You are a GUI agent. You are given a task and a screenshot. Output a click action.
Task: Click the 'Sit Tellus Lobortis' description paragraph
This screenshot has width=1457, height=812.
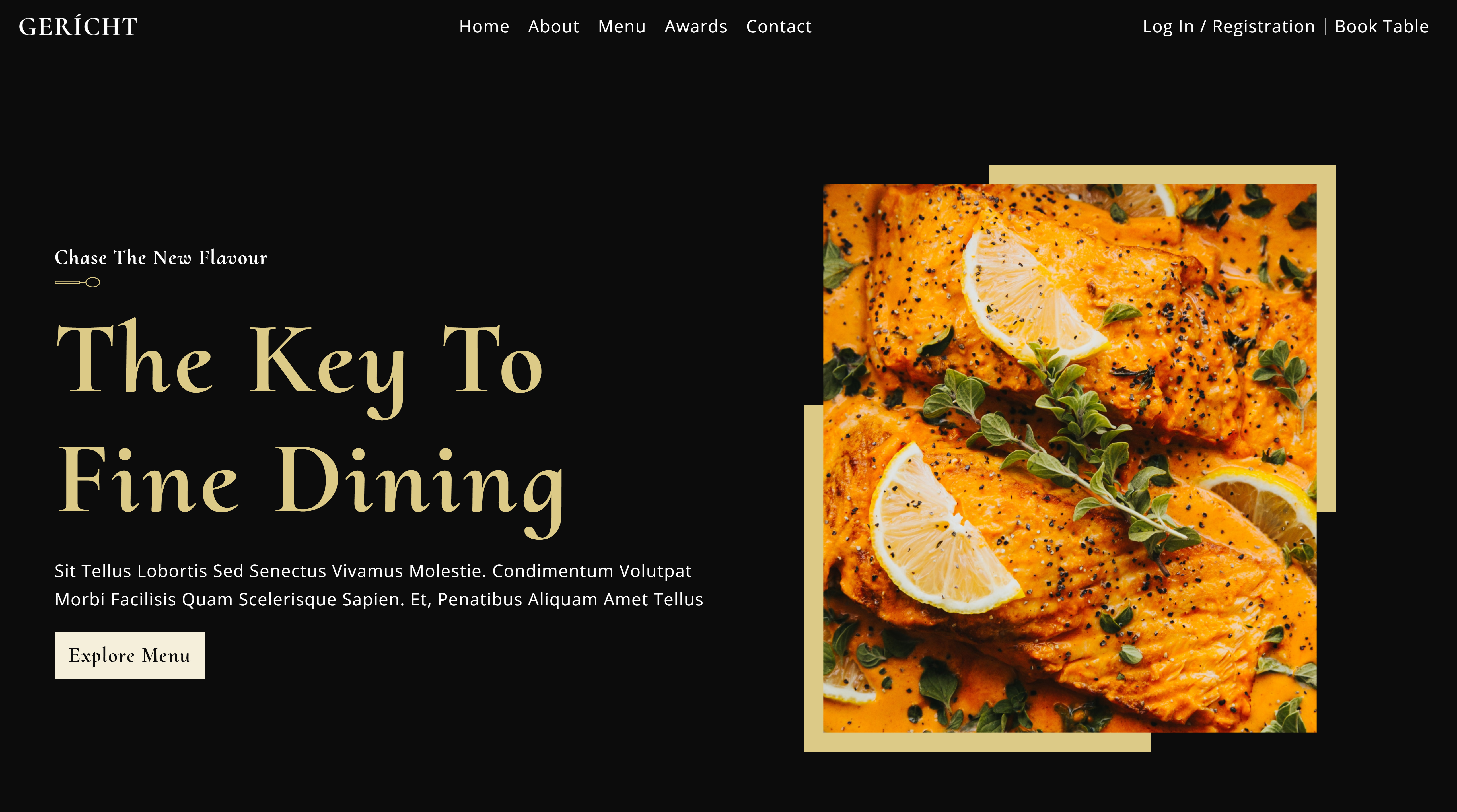click(x=379, y=585)
